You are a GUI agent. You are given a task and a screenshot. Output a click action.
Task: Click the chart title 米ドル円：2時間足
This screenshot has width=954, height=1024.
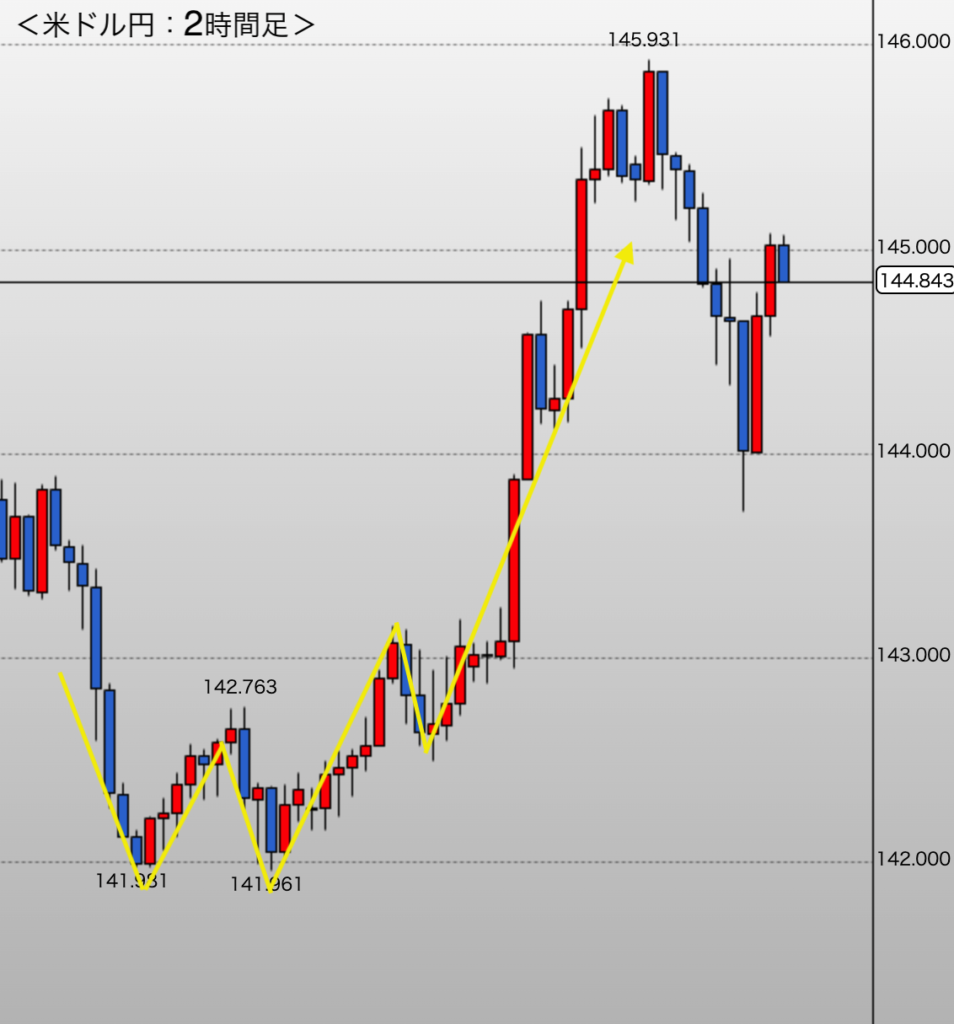pos(166,25)
